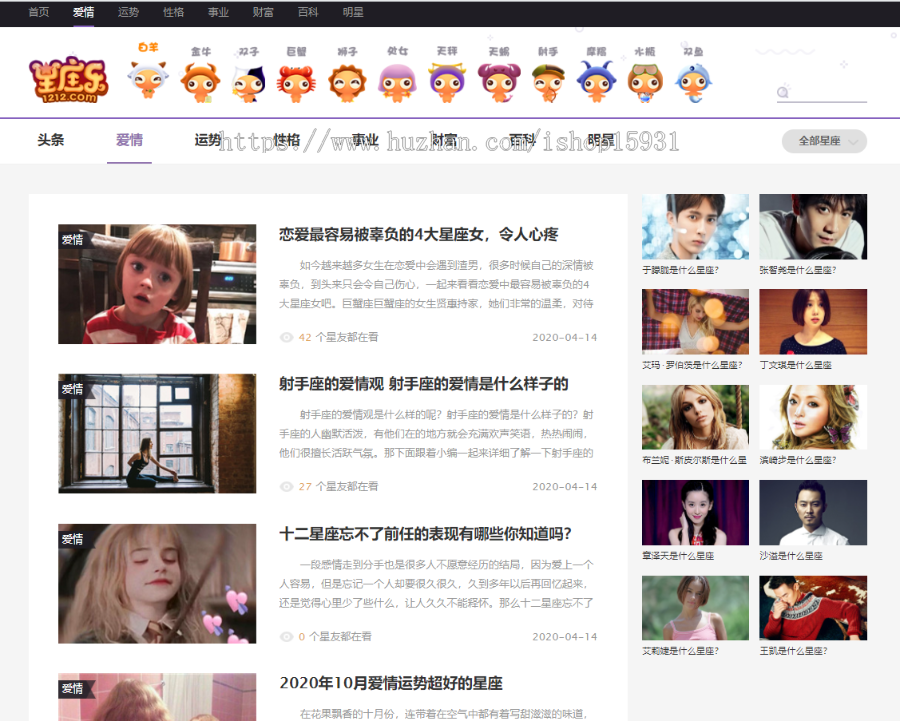
Task: Open article 十二星座忘不了前任的表现
Action: (425, 534)
